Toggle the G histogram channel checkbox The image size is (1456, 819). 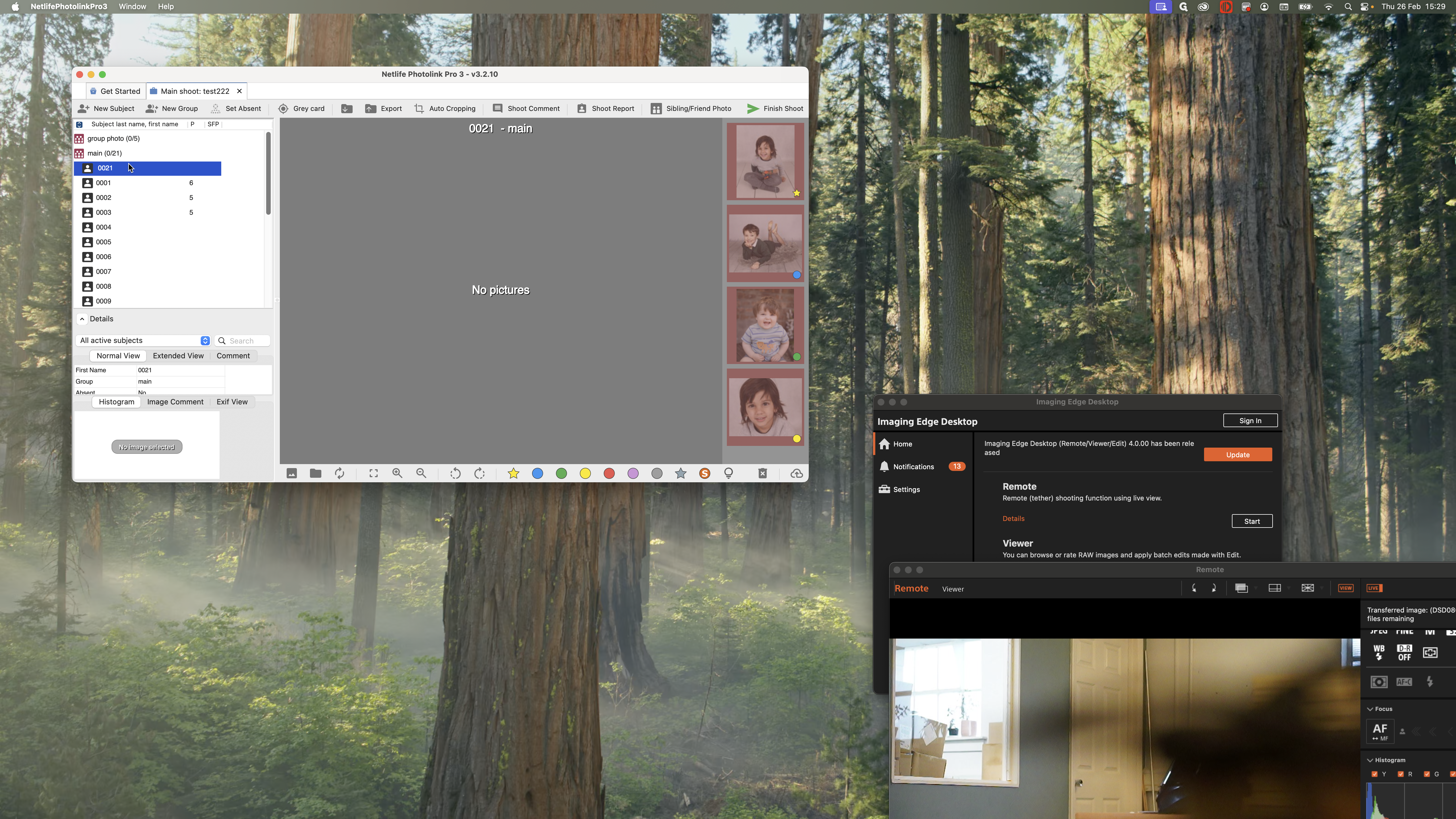(1427, 774)
